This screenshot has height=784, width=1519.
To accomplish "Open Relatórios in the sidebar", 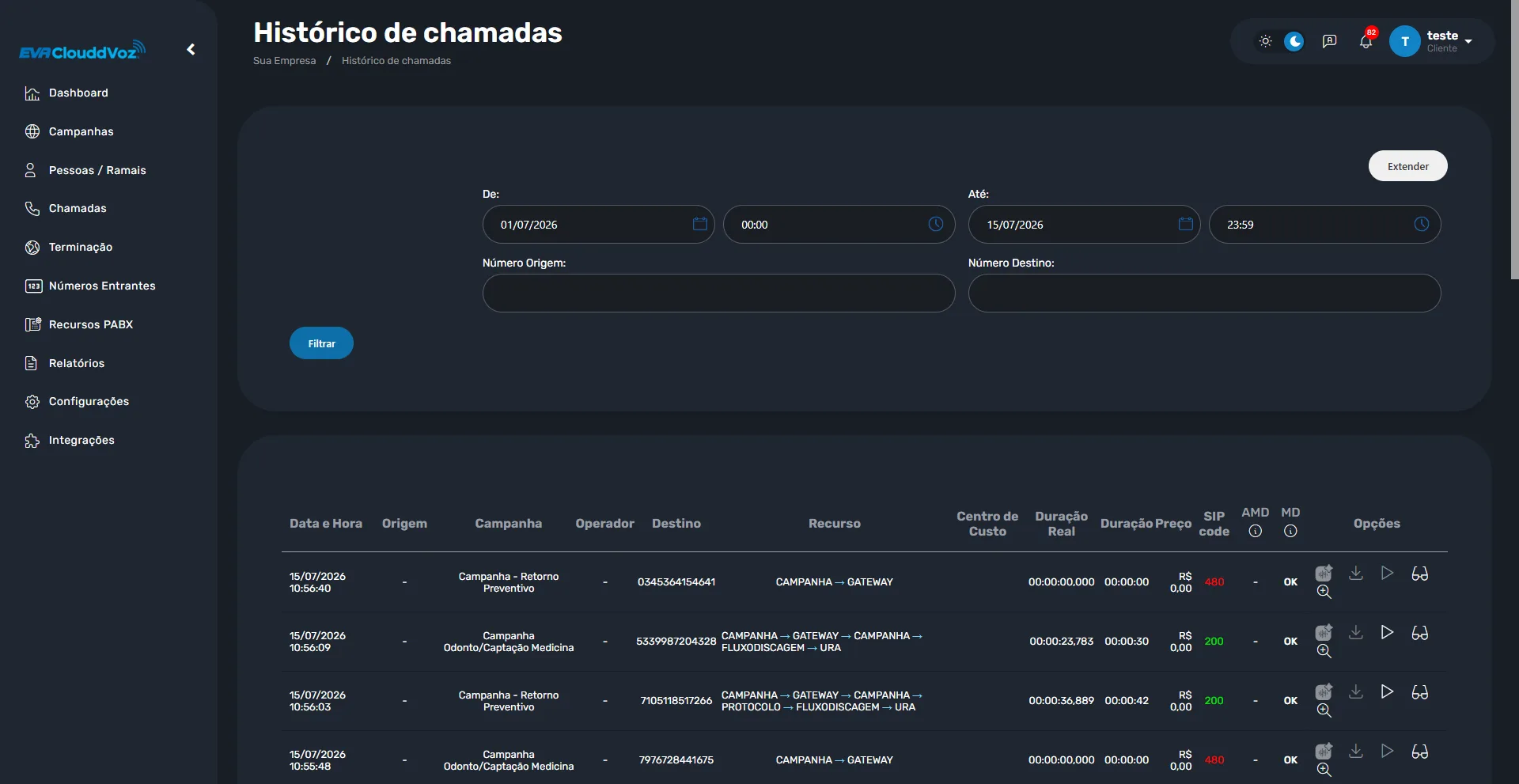I will (77, 363).
